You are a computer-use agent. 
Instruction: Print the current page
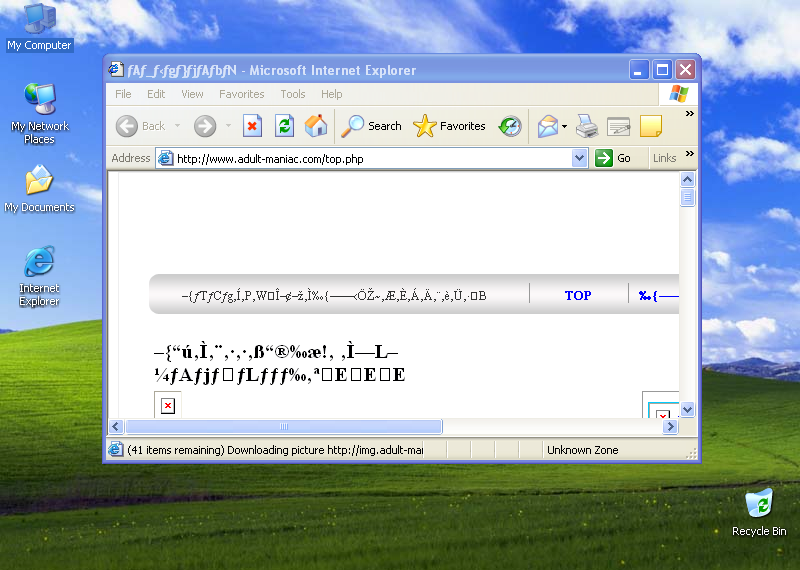[587, 126]
